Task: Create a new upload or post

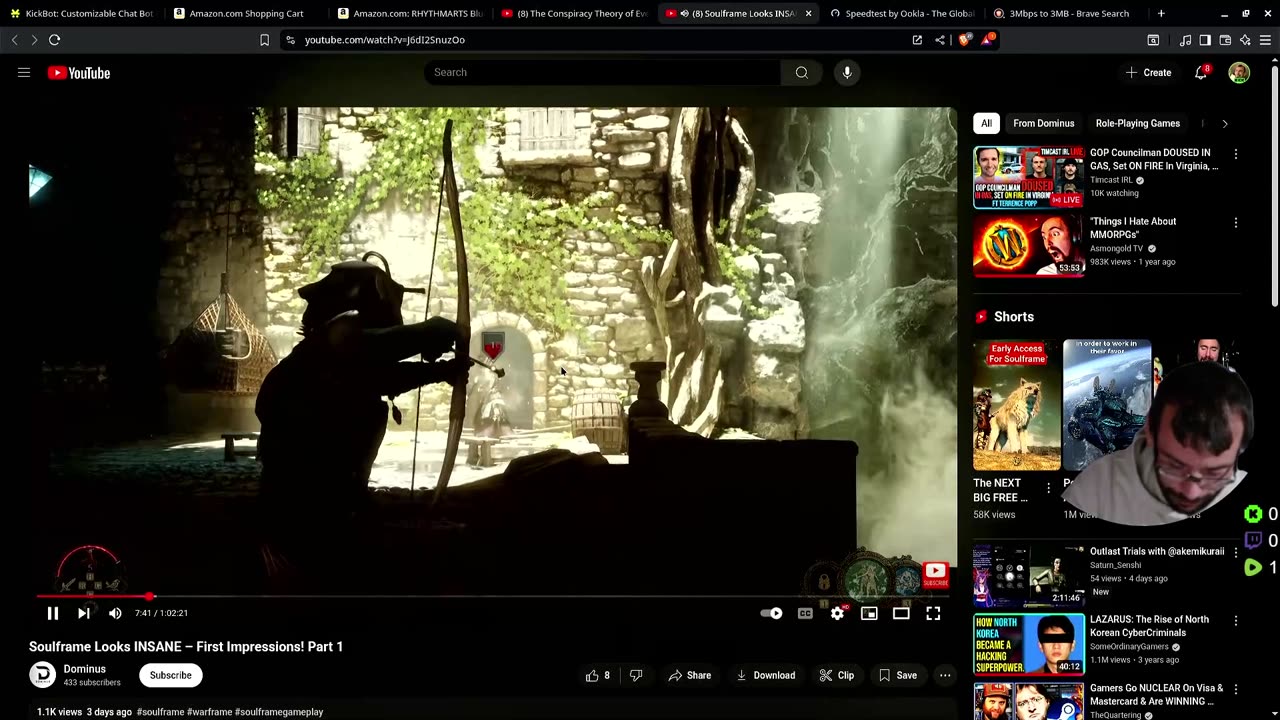Action: coord(1148,72)
